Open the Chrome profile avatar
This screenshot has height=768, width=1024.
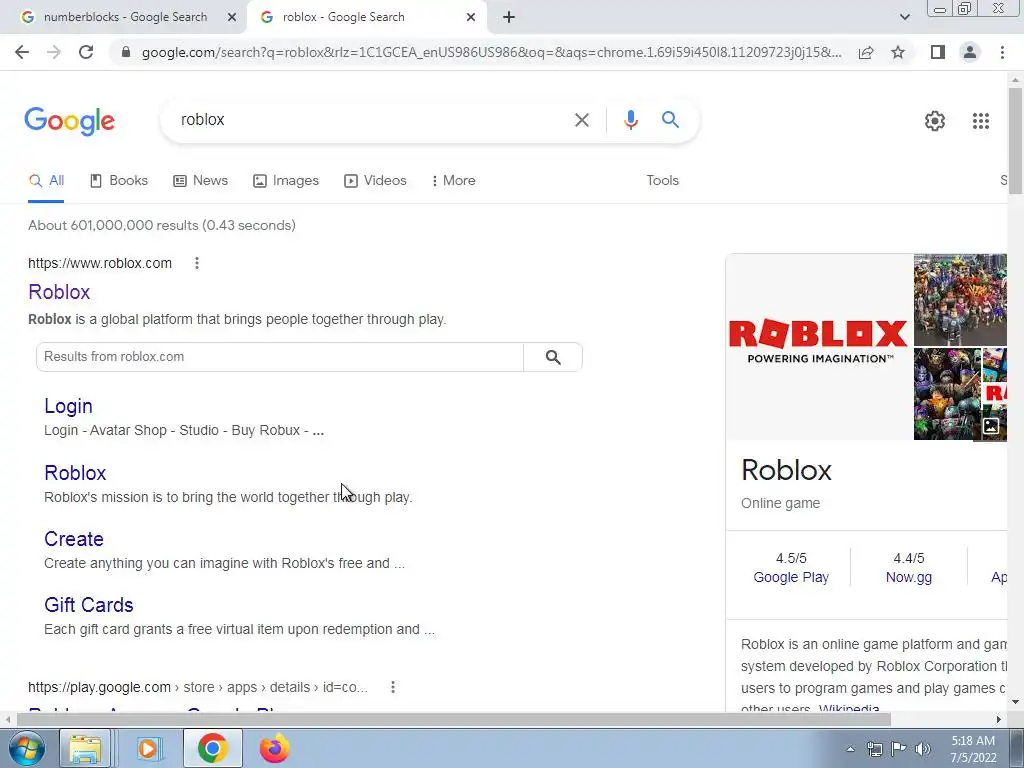[x=970, y=52]
